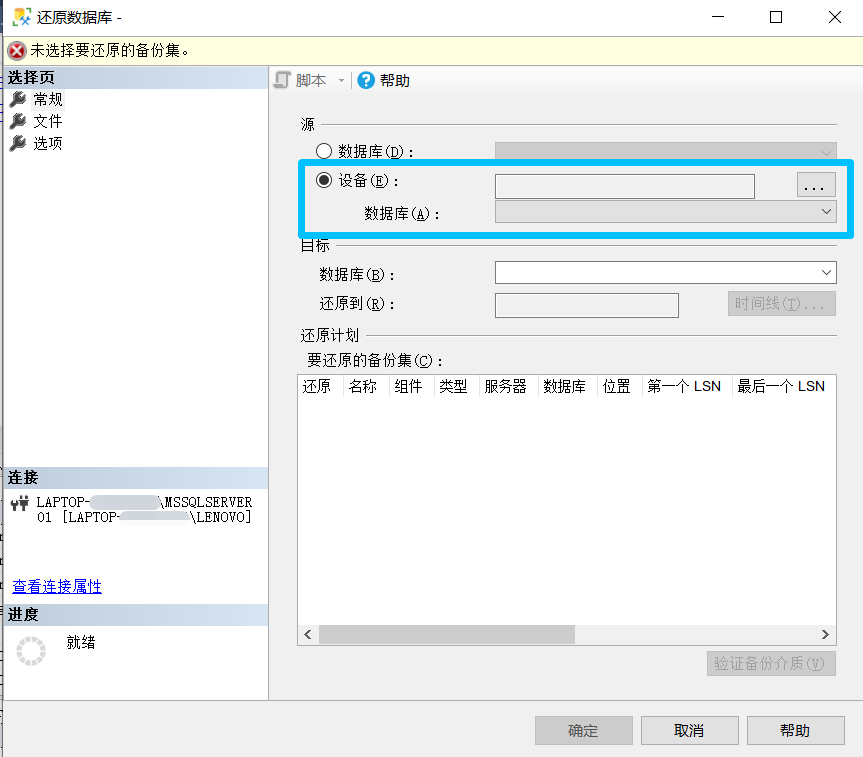Open the 脚本 dropdown arrow

340,80
